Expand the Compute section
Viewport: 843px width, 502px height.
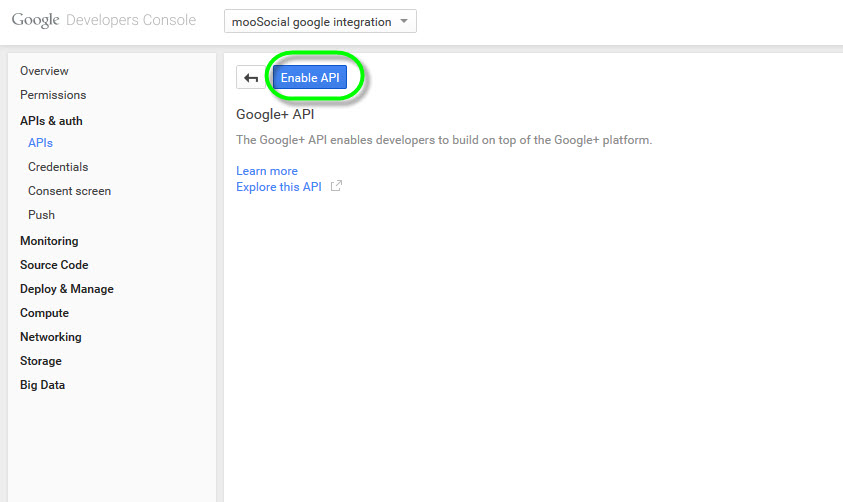44,313
